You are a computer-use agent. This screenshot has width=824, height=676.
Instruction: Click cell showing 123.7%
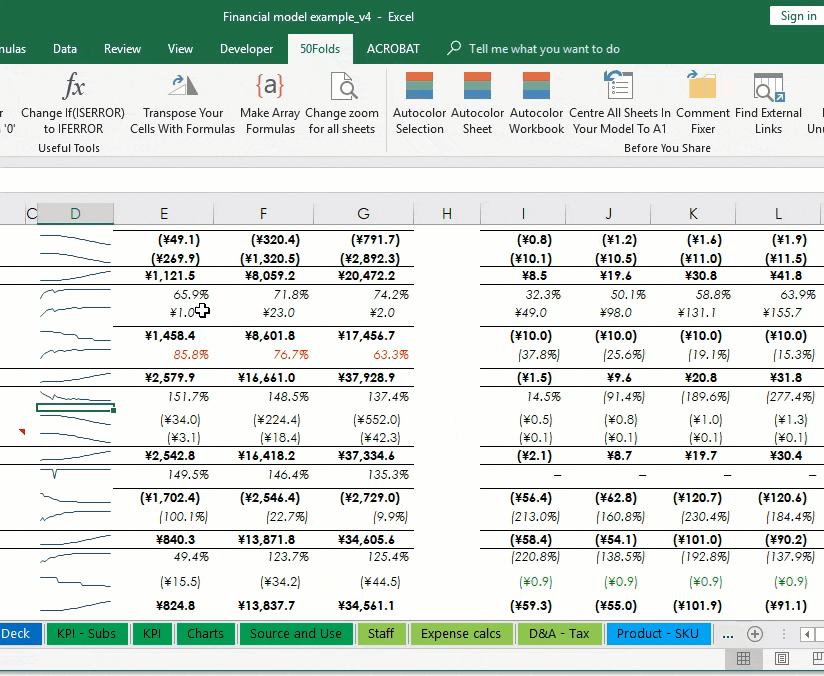(x=264, y=557)
